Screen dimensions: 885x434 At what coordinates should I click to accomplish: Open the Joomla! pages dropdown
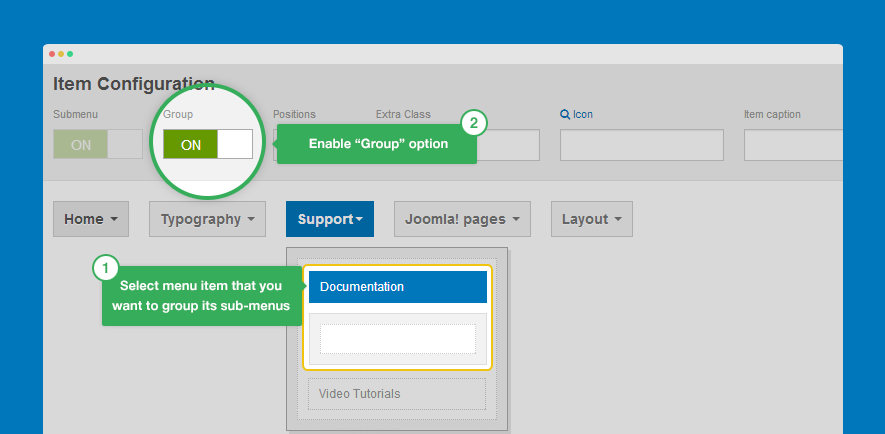point(461,219)
